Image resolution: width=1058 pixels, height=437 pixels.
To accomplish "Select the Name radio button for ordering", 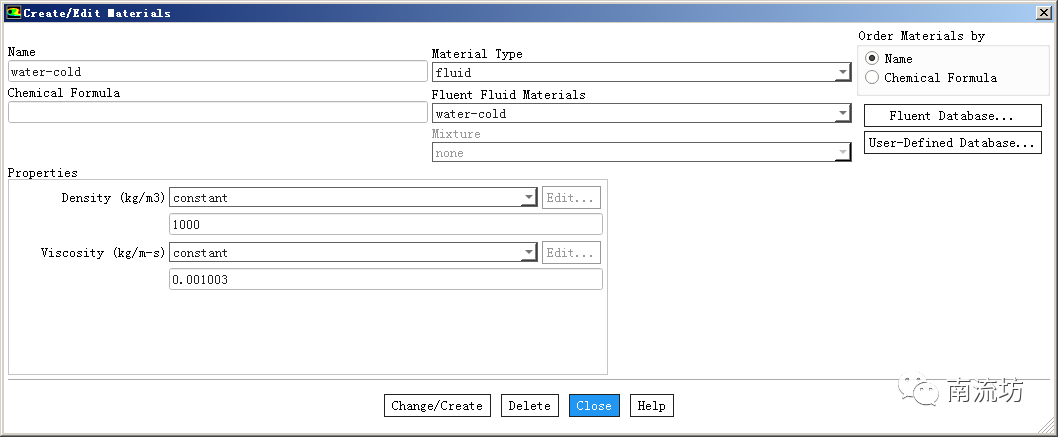I will pos(872,59).
